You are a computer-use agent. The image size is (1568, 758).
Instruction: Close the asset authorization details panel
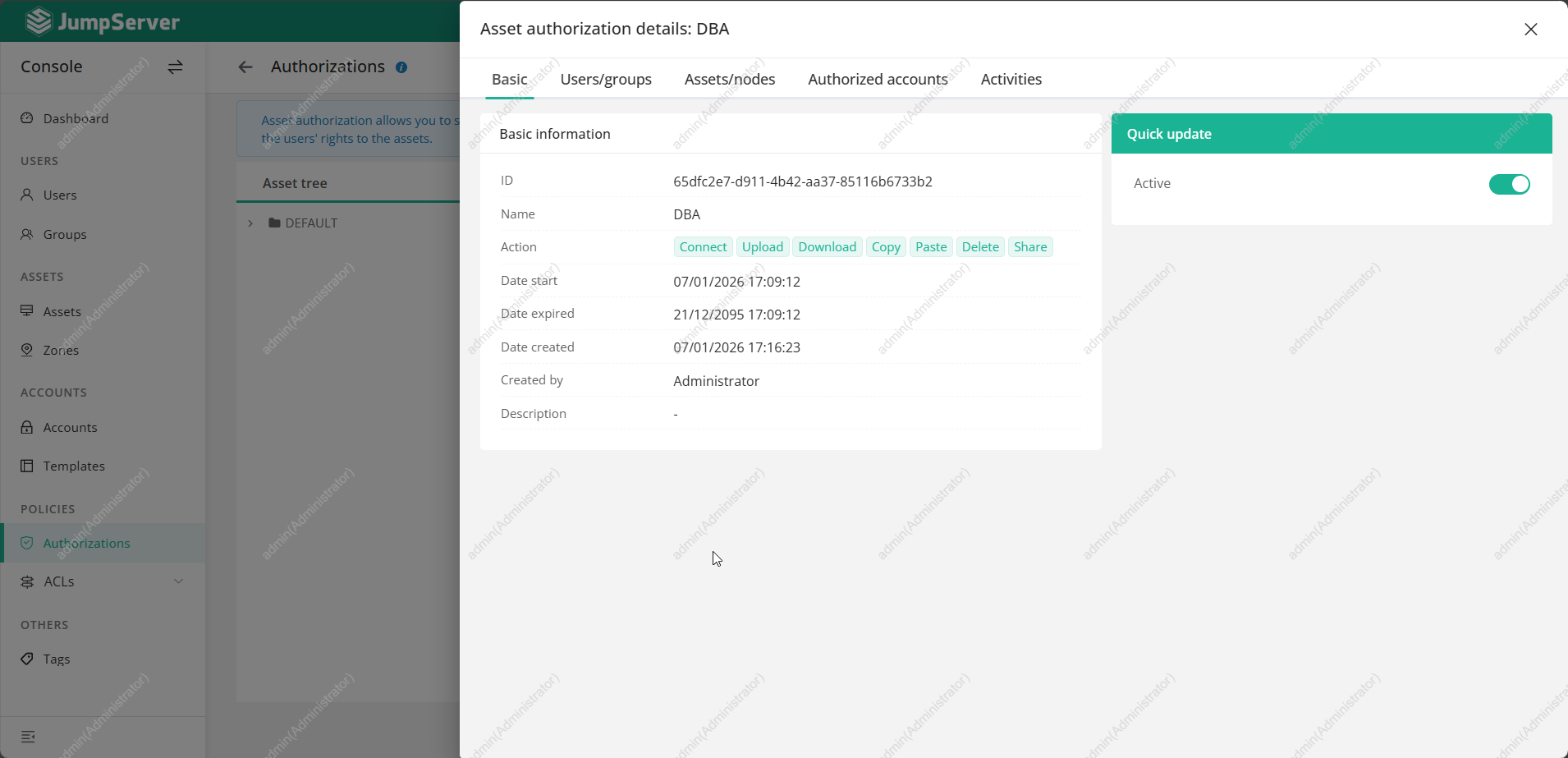pyautogui.click(x=1530, y=30)
